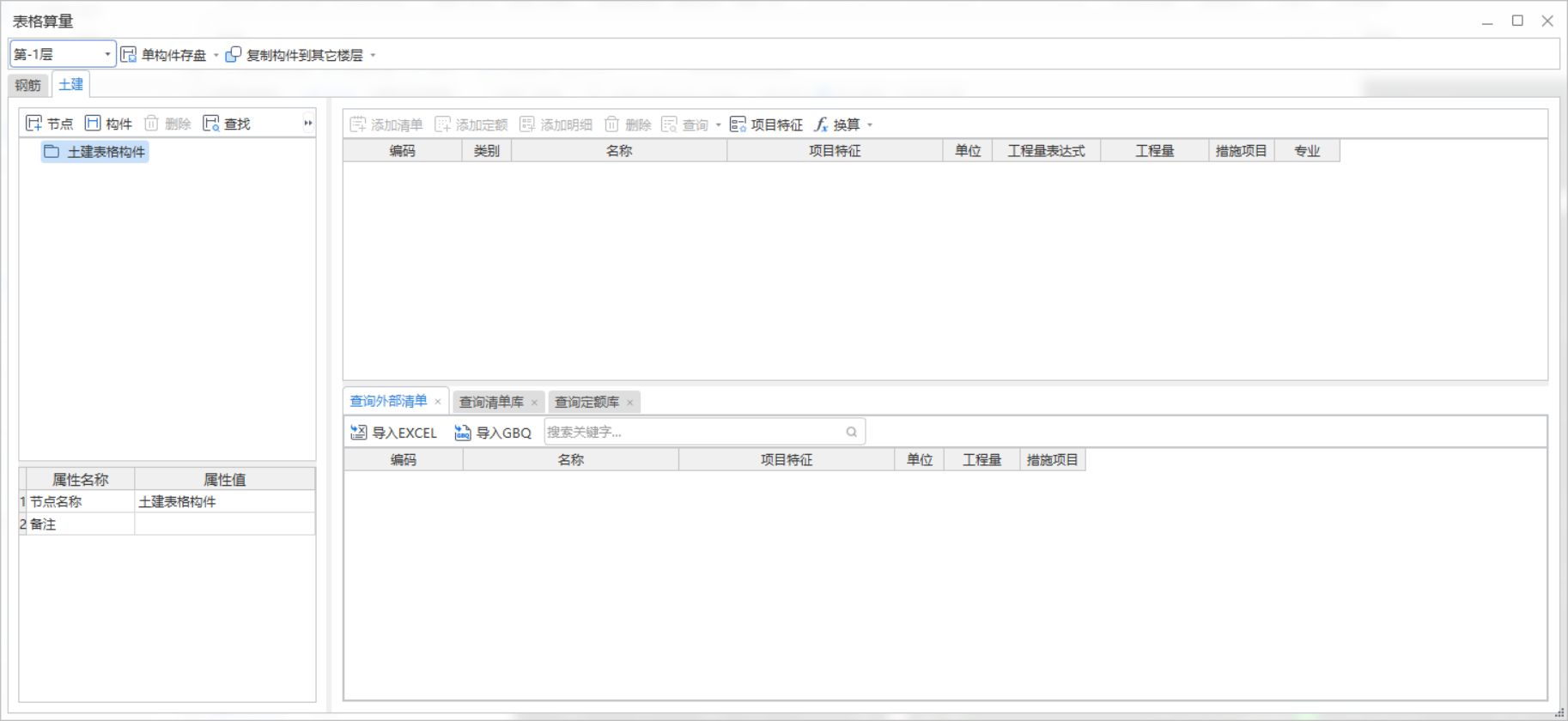
Task: Click the 工程量表达式 column header
Action: (x=1047, y=151)
